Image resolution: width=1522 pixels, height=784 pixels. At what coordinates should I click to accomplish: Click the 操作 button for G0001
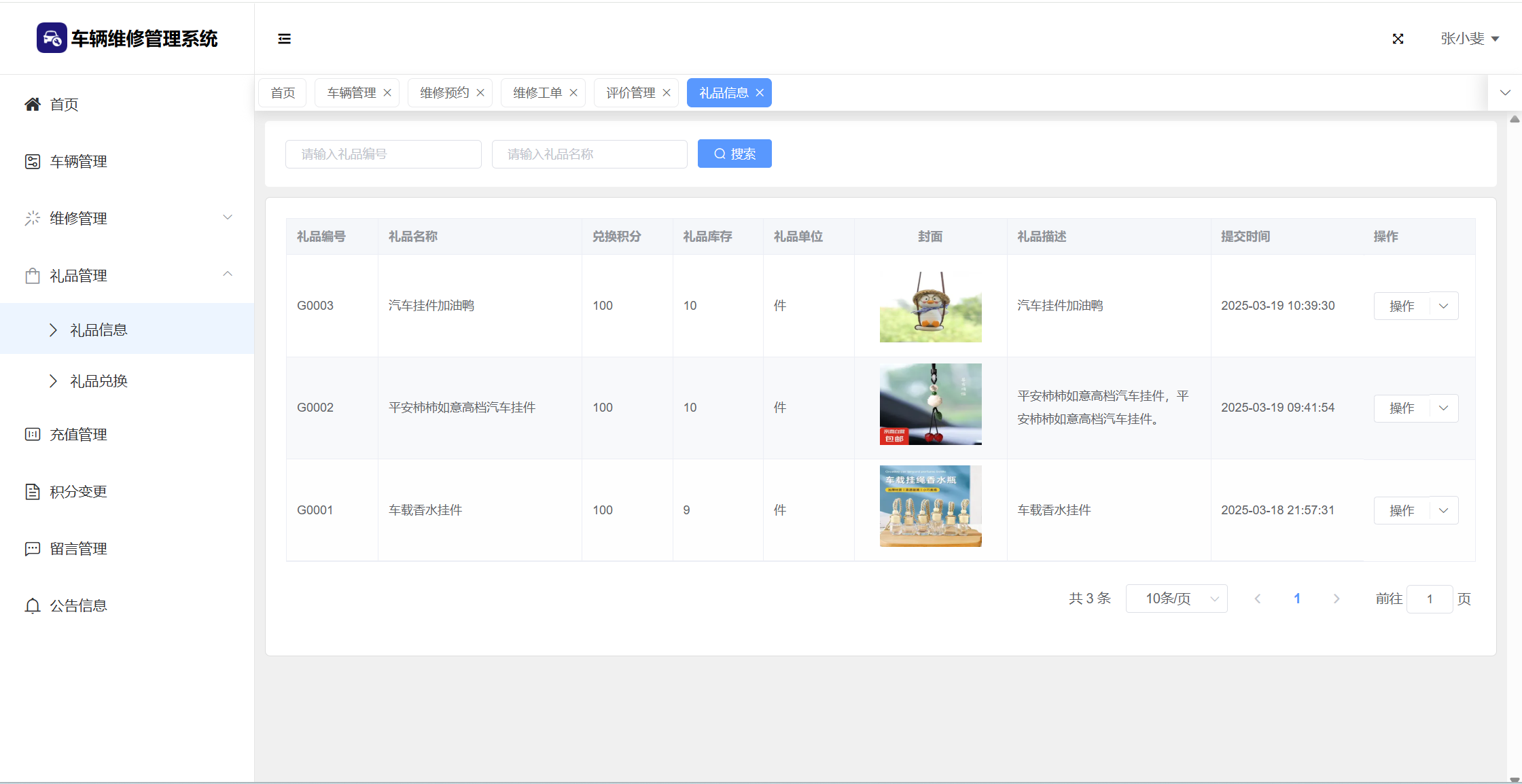point(1401,510)
